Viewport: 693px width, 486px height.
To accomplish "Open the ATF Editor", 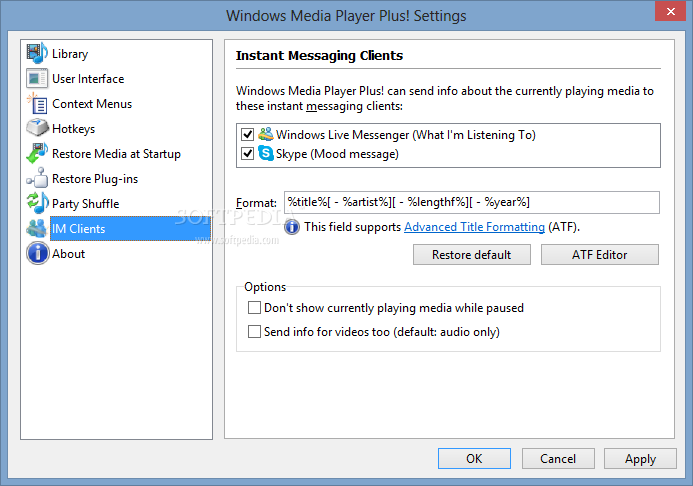I will click(600, 254).
